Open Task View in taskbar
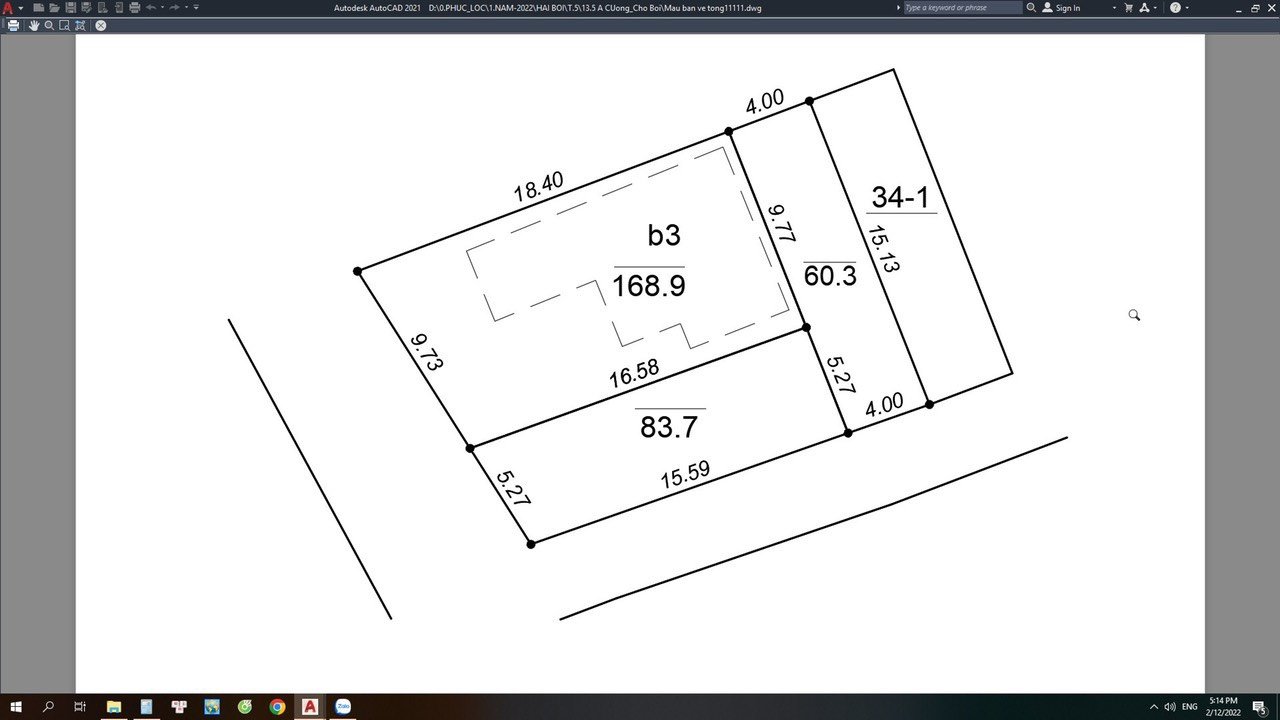The height and width of the screenshot is (720, 1280). 80,707
